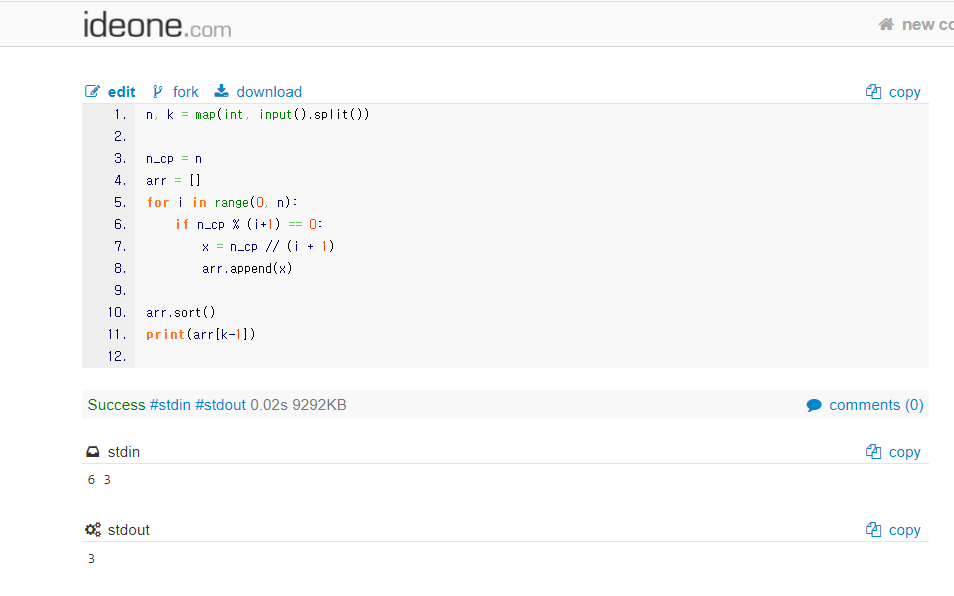Screen dimensions: 954x596
Task: Open the edit link for this code
Action: [121, 92]
